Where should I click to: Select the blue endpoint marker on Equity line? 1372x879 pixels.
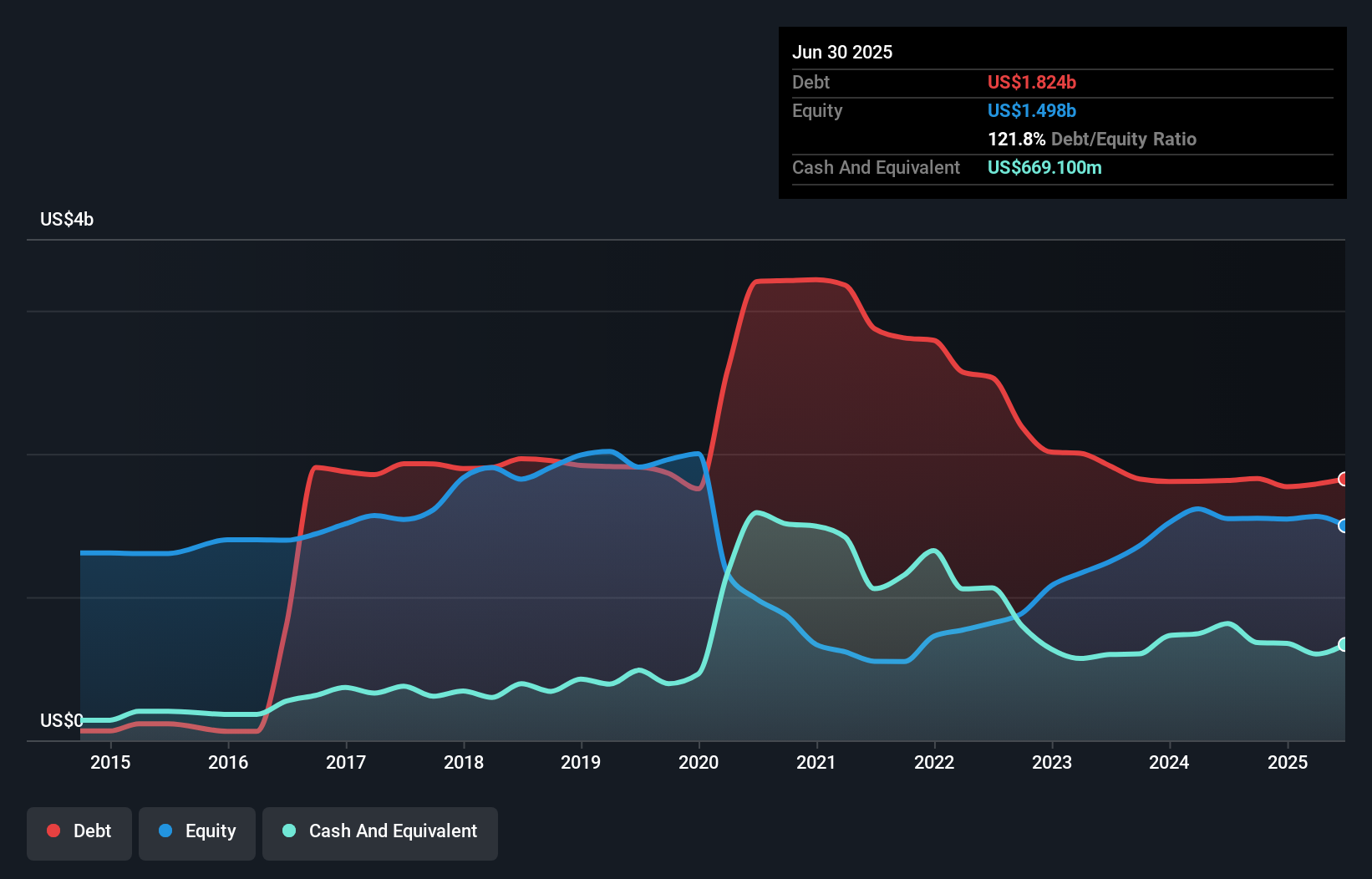(x=1341, y=526)
